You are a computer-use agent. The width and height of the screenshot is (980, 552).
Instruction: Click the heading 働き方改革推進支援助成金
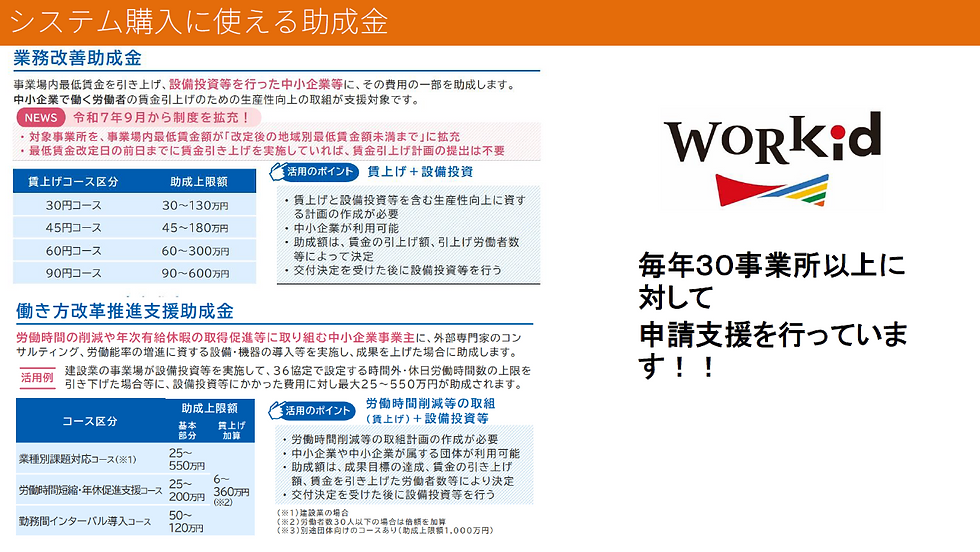pyautogui.click(x=125, y=311)
